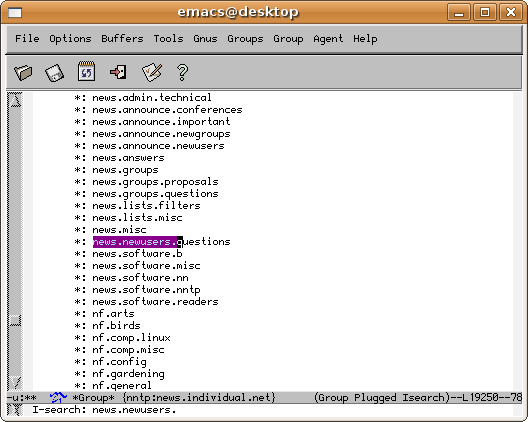Image resolution: width=528 pixels, height=422 pixels.
Task: Open the Groups menu
Action: coord(245,39)
